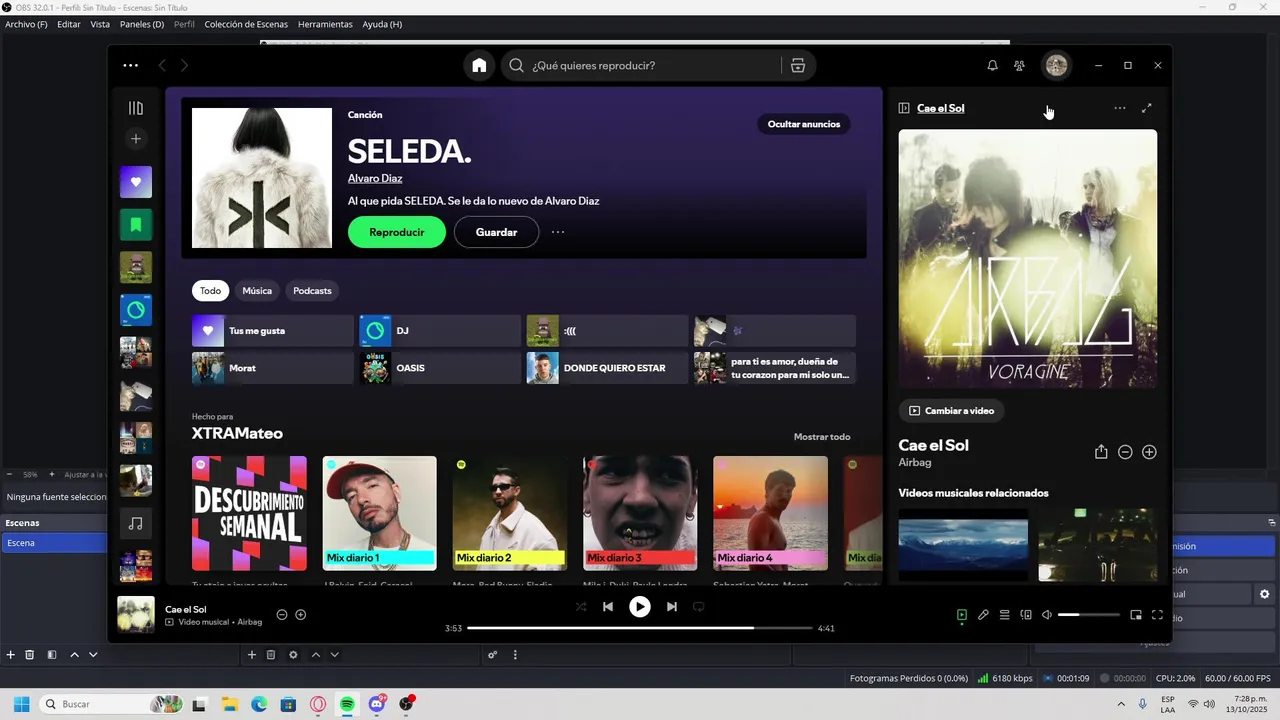Open Spotify three-dot main menu
1280x720 pixels.
(131, 65)
